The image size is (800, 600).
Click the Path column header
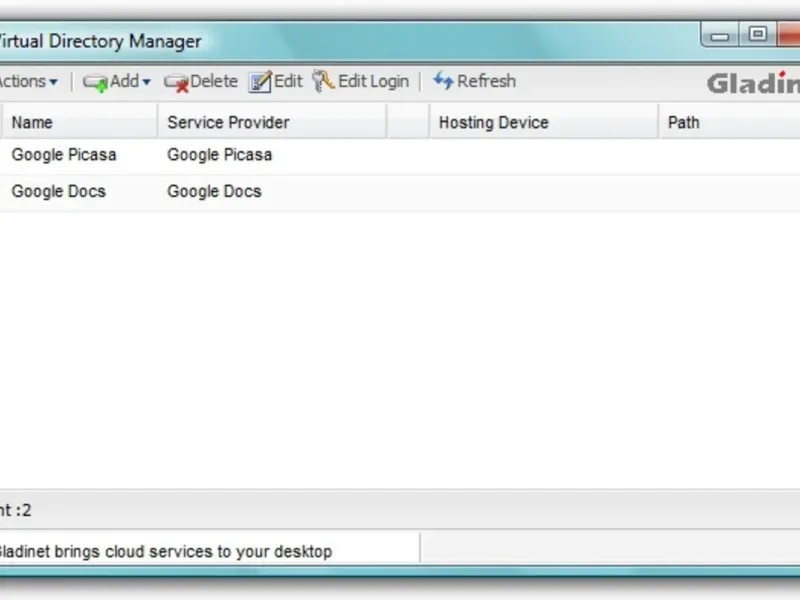pos(730,122)
